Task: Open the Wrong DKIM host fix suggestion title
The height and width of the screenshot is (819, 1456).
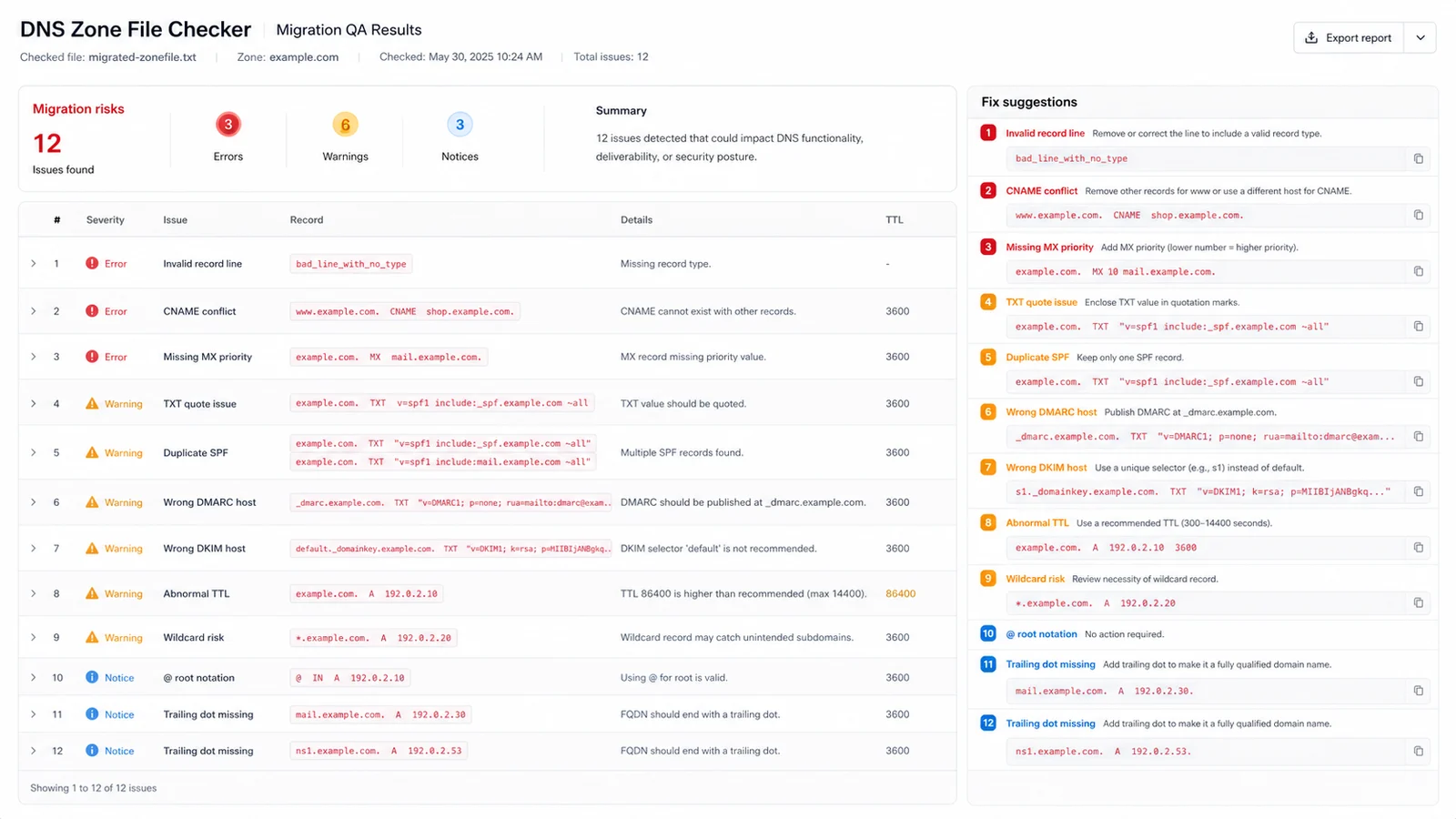Action: point(1046,468)
